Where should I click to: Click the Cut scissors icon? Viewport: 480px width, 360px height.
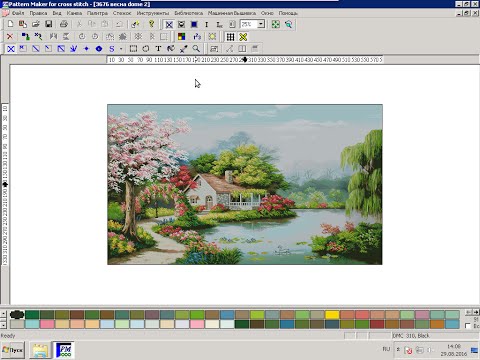79,24
